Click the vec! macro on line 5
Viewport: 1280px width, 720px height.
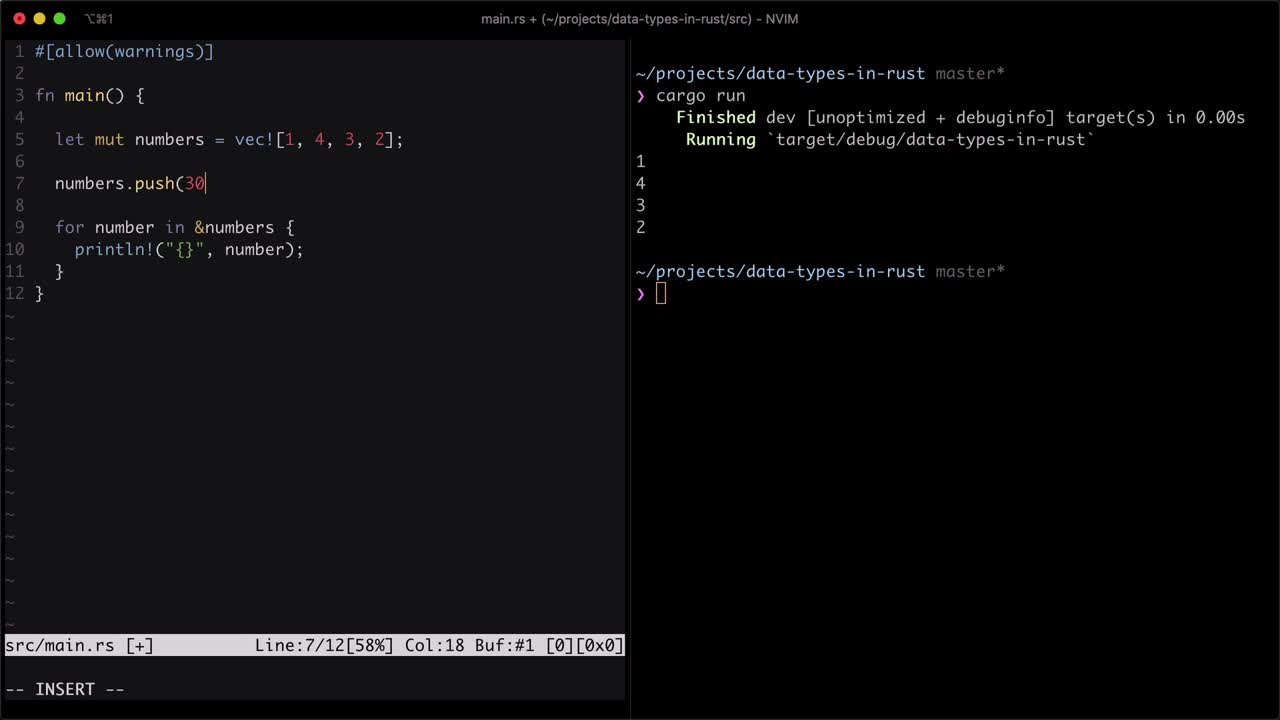(254, 140)
